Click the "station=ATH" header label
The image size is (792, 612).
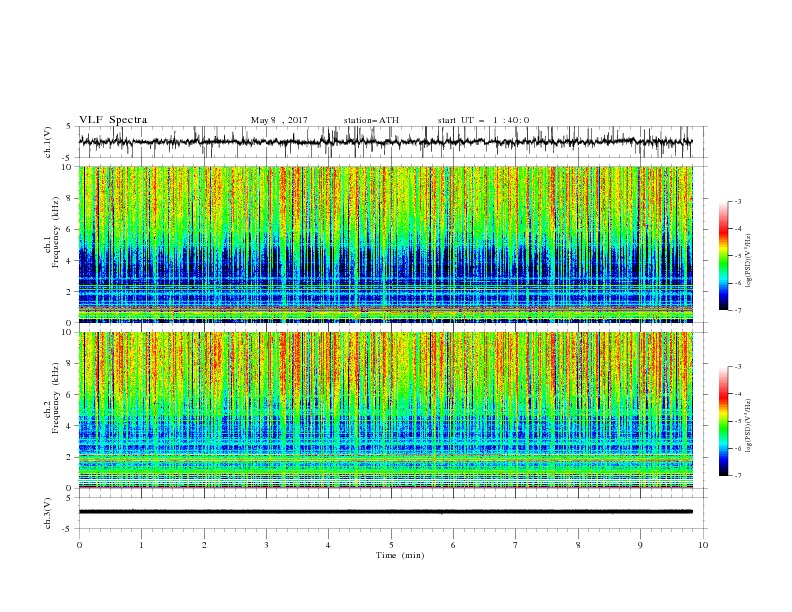[371, 120]
